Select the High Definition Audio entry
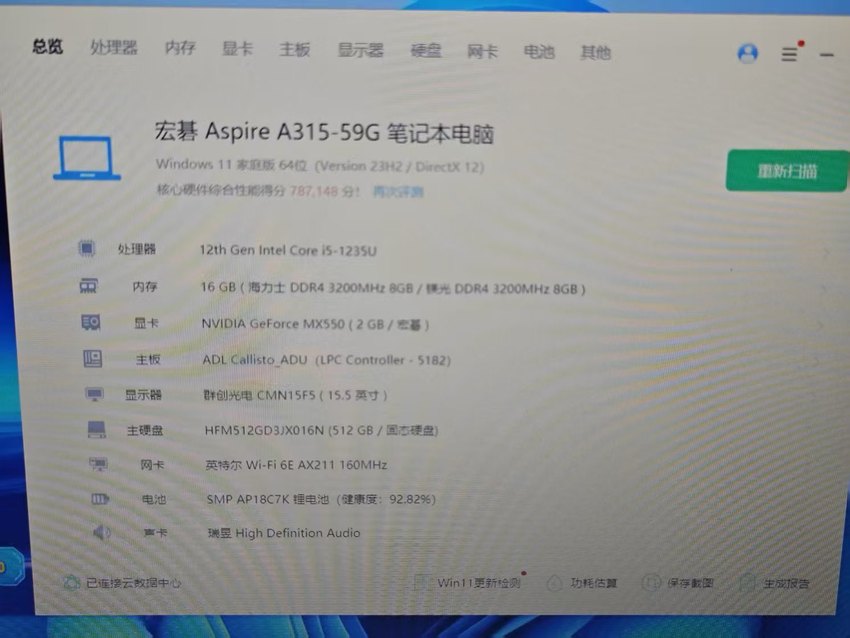This screenshot has width=850, height=638. coord(284,533)
